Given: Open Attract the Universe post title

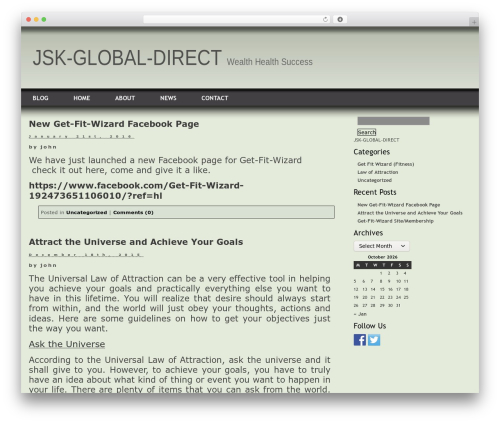Looking at the screenshot, I should 136,242.
